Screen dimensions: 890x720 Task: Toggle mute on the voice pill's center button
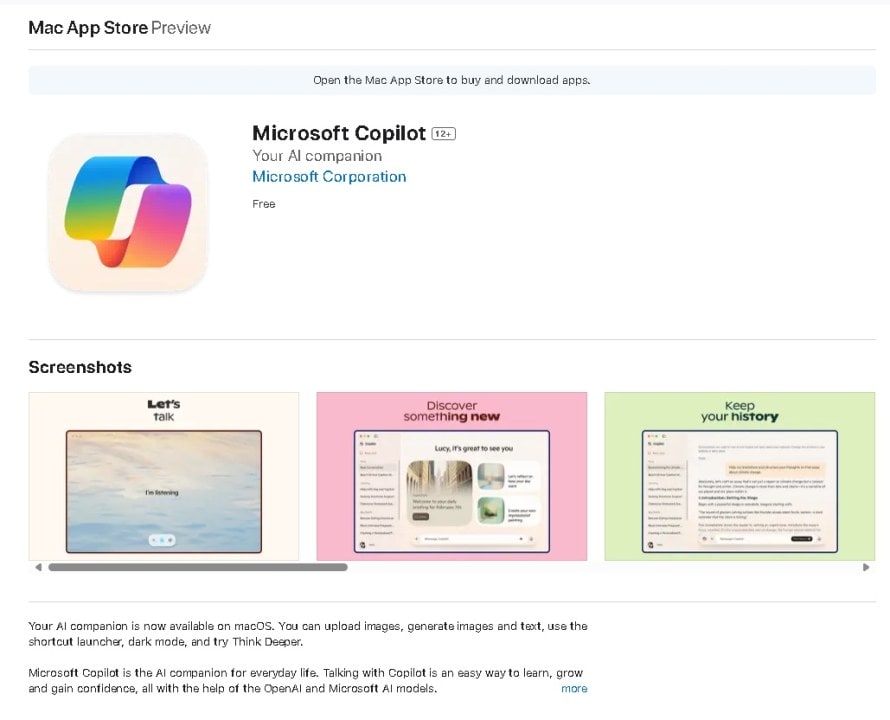click(163, 538)
